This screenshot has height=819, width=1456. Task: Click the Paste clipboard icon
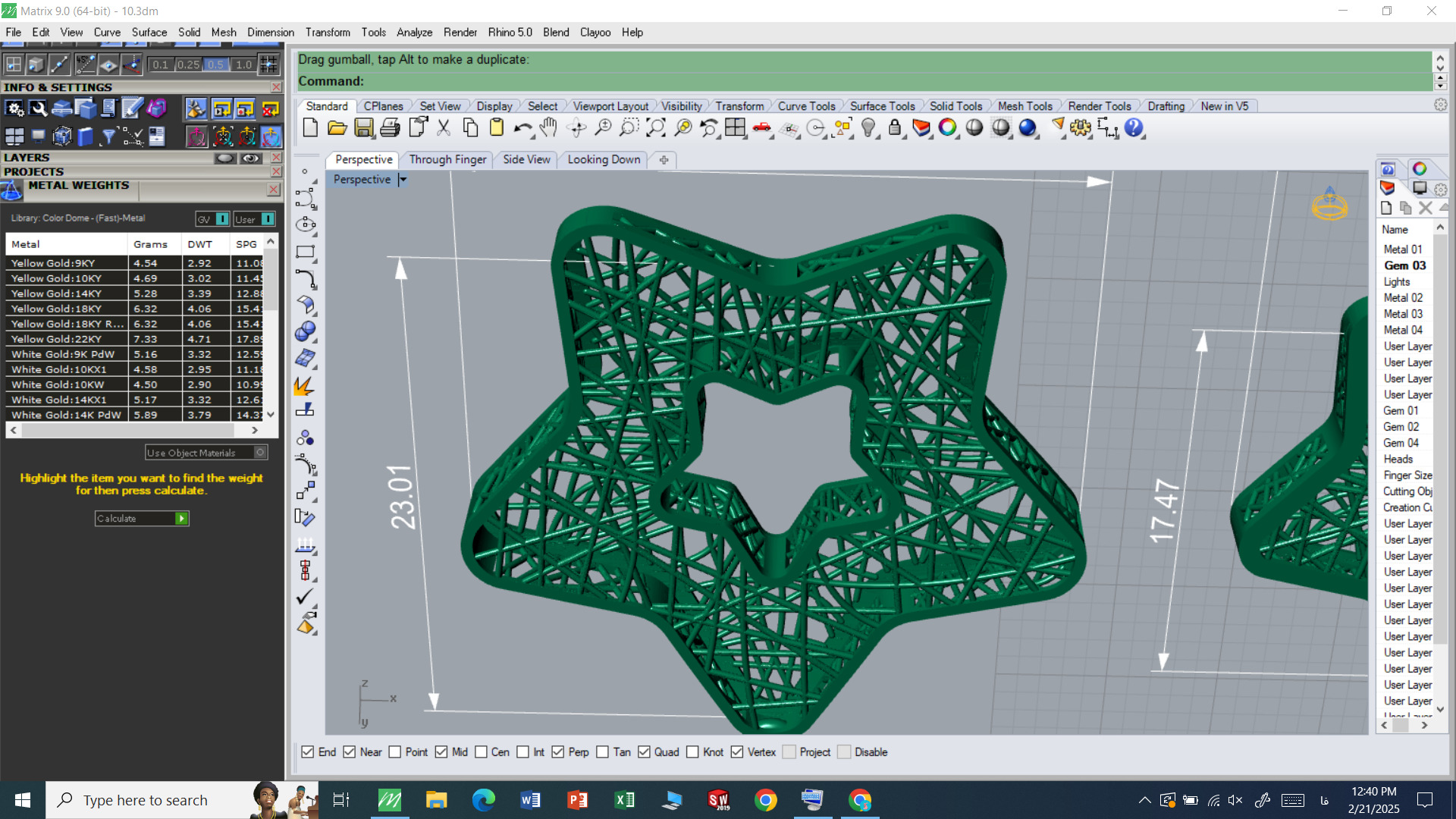click(x=497, y=128)
